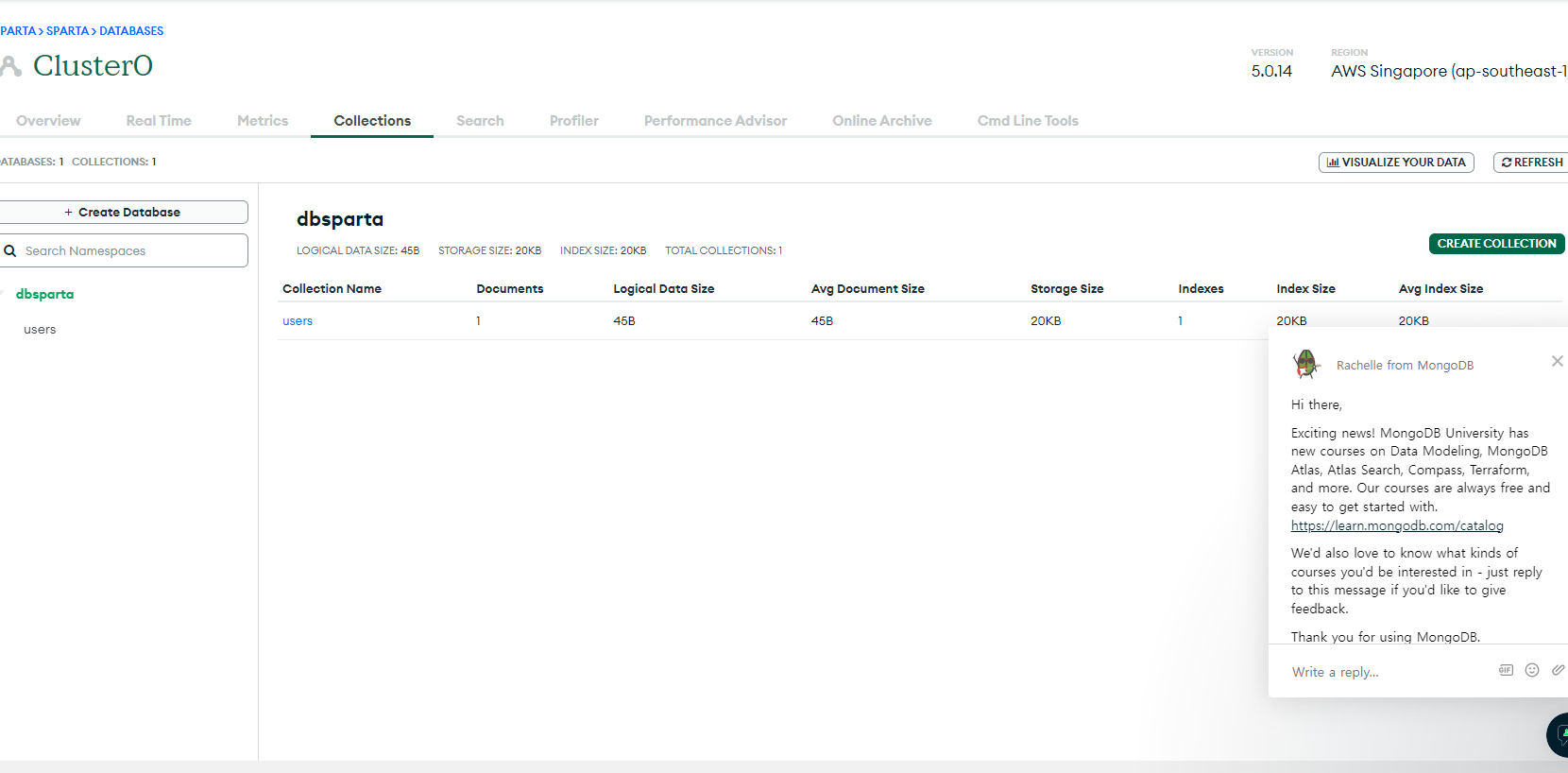Click the Storage Size column header
The image size is (1568, 773).
[1067, 289]
